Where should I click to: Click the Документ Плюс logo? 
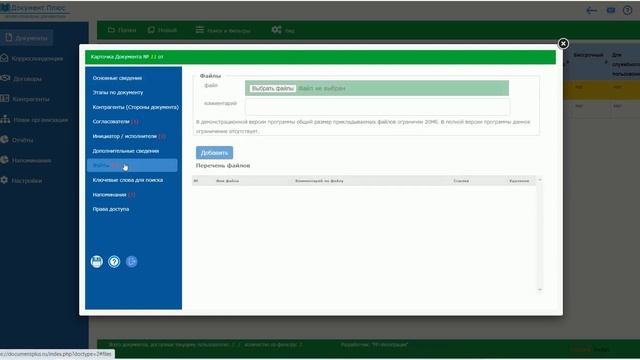pos(35,10)
